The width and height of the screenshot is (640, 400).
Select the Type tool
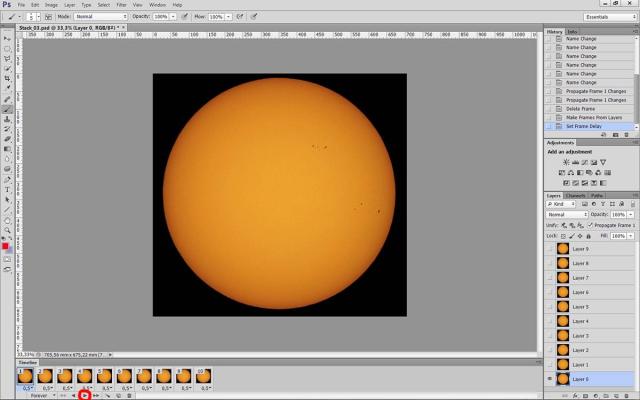(7, 188)
